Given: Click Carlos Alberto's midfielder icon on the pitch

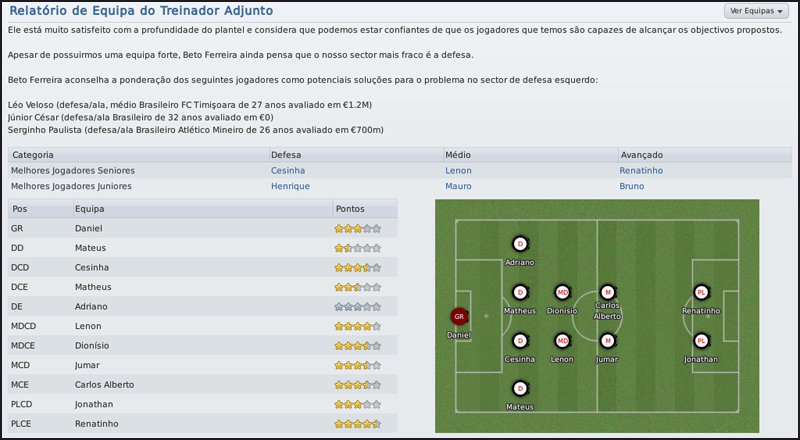Looking at the screenshot, I should coord(607,292).
